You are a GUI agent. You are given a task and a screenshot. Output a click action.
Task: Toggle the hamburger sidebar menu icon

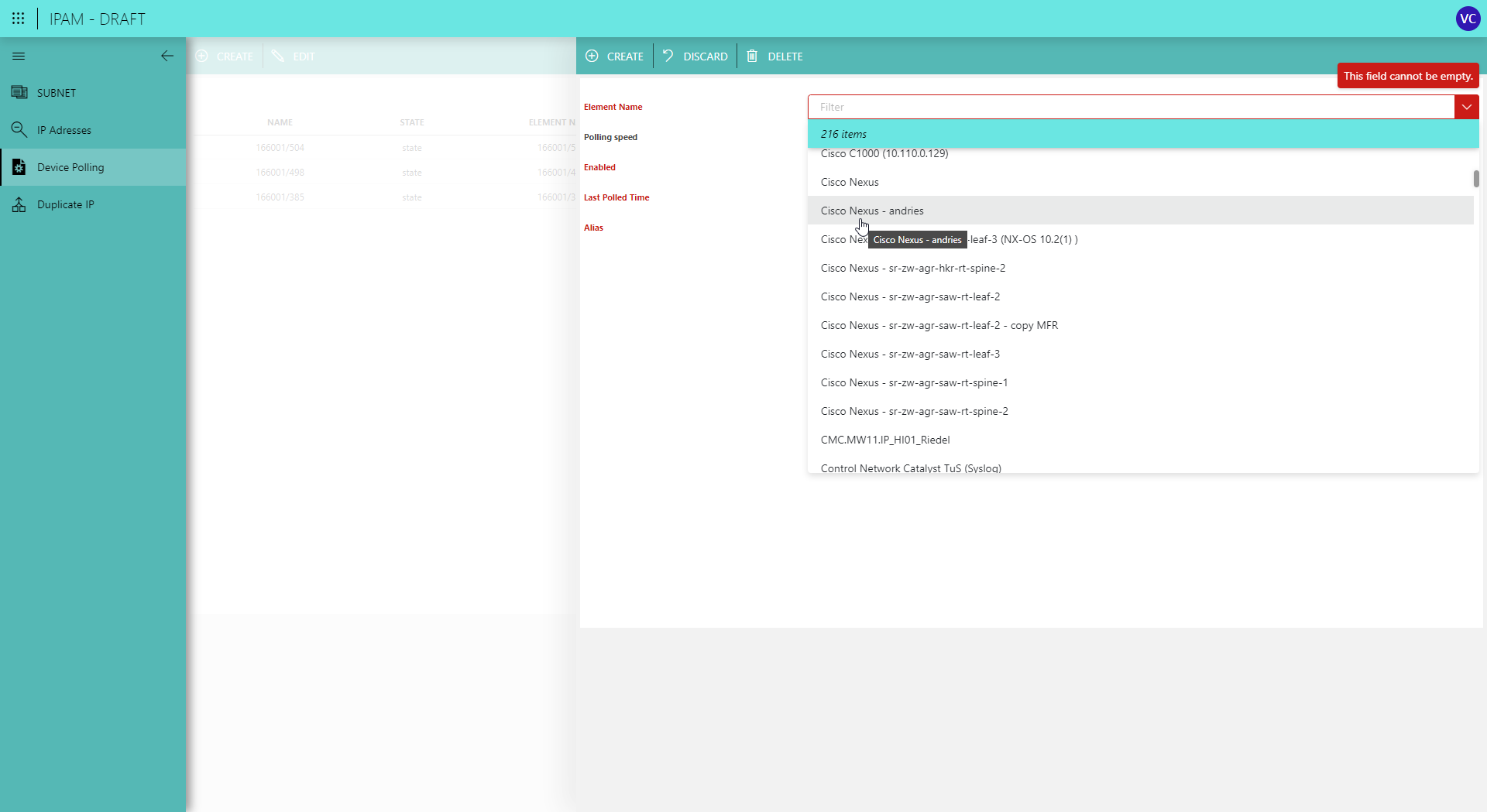(19, 56)
